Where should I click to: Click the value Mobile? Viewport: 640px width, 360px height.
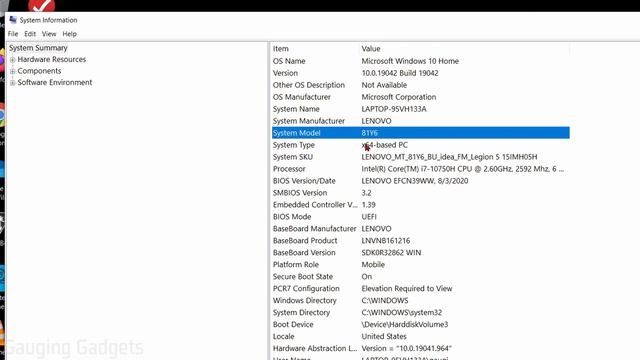[373, 264]
